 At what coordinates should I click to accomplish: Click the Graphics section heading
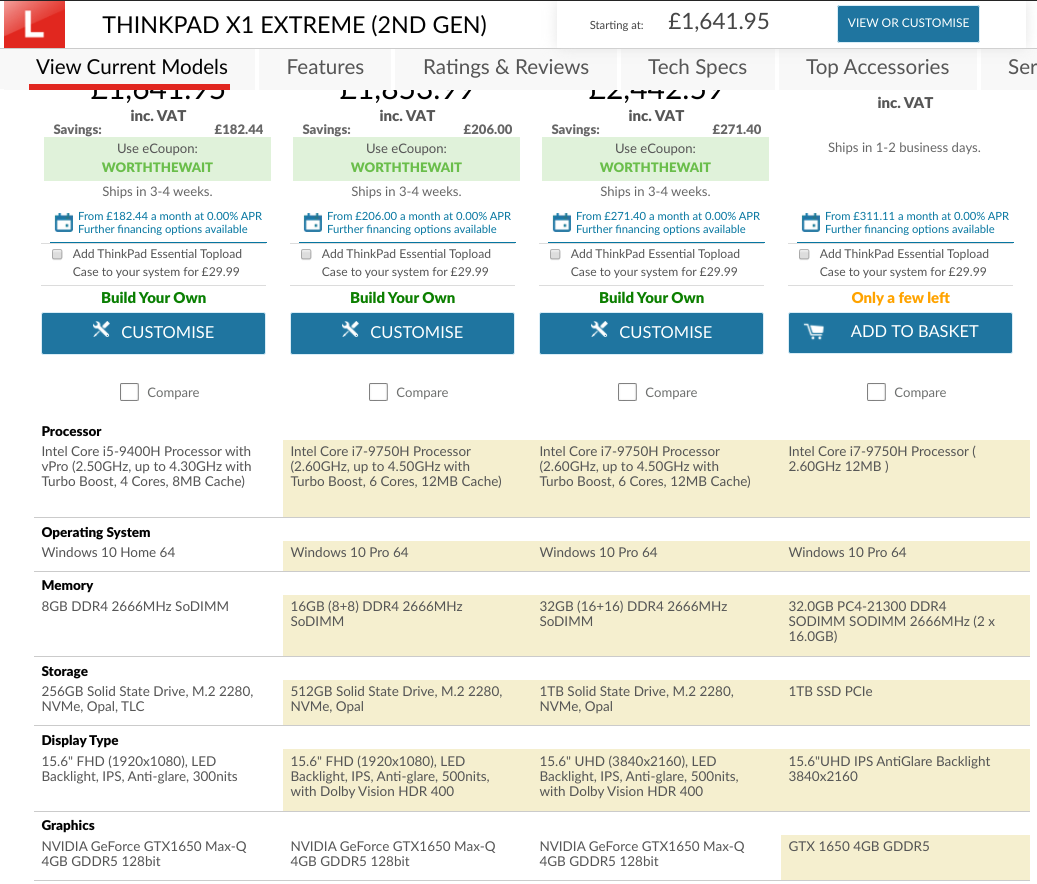click(x=68, y=825)
